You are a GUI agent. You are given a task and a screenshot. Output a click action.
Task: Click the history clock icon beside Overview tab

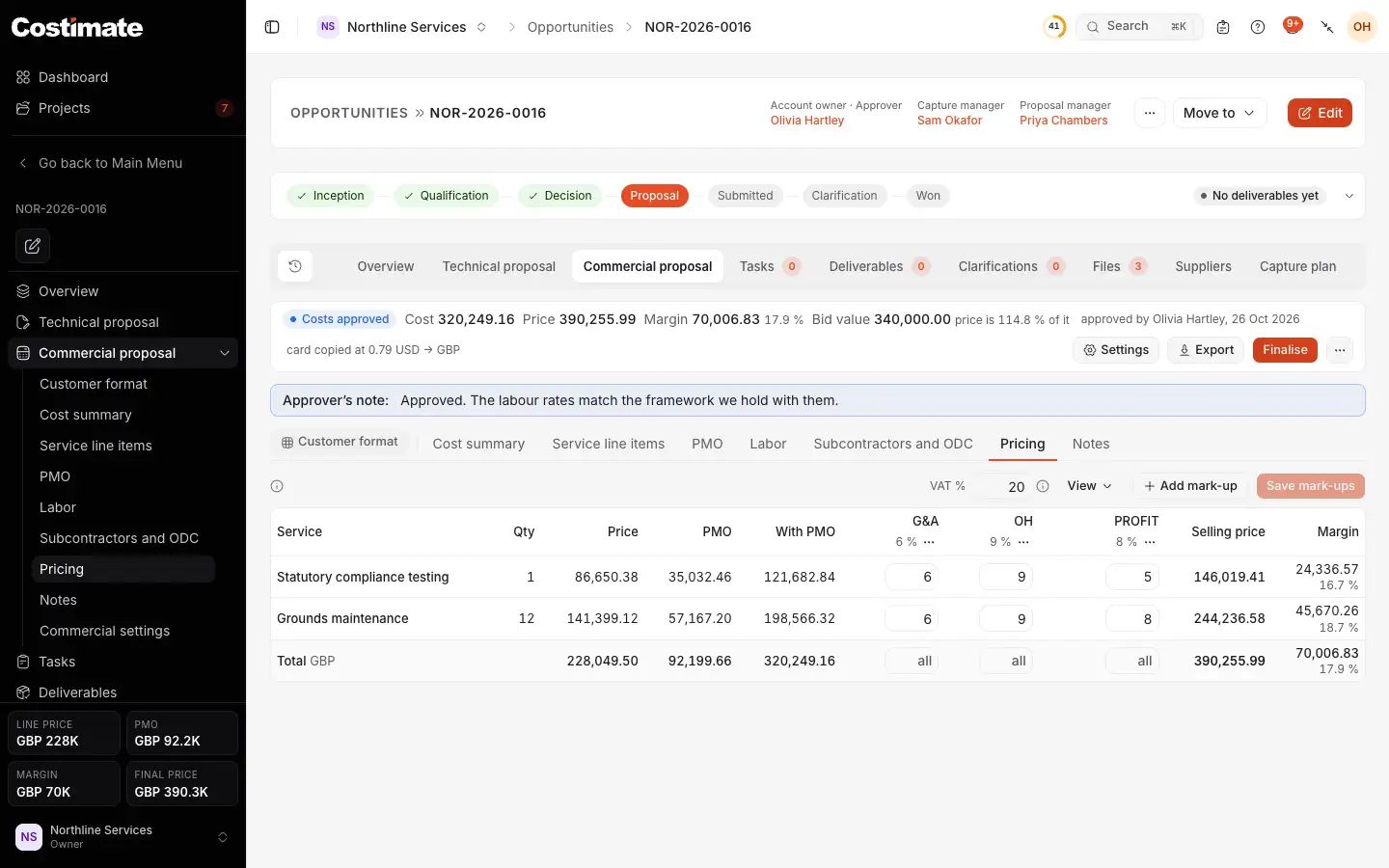pos(295,266)
